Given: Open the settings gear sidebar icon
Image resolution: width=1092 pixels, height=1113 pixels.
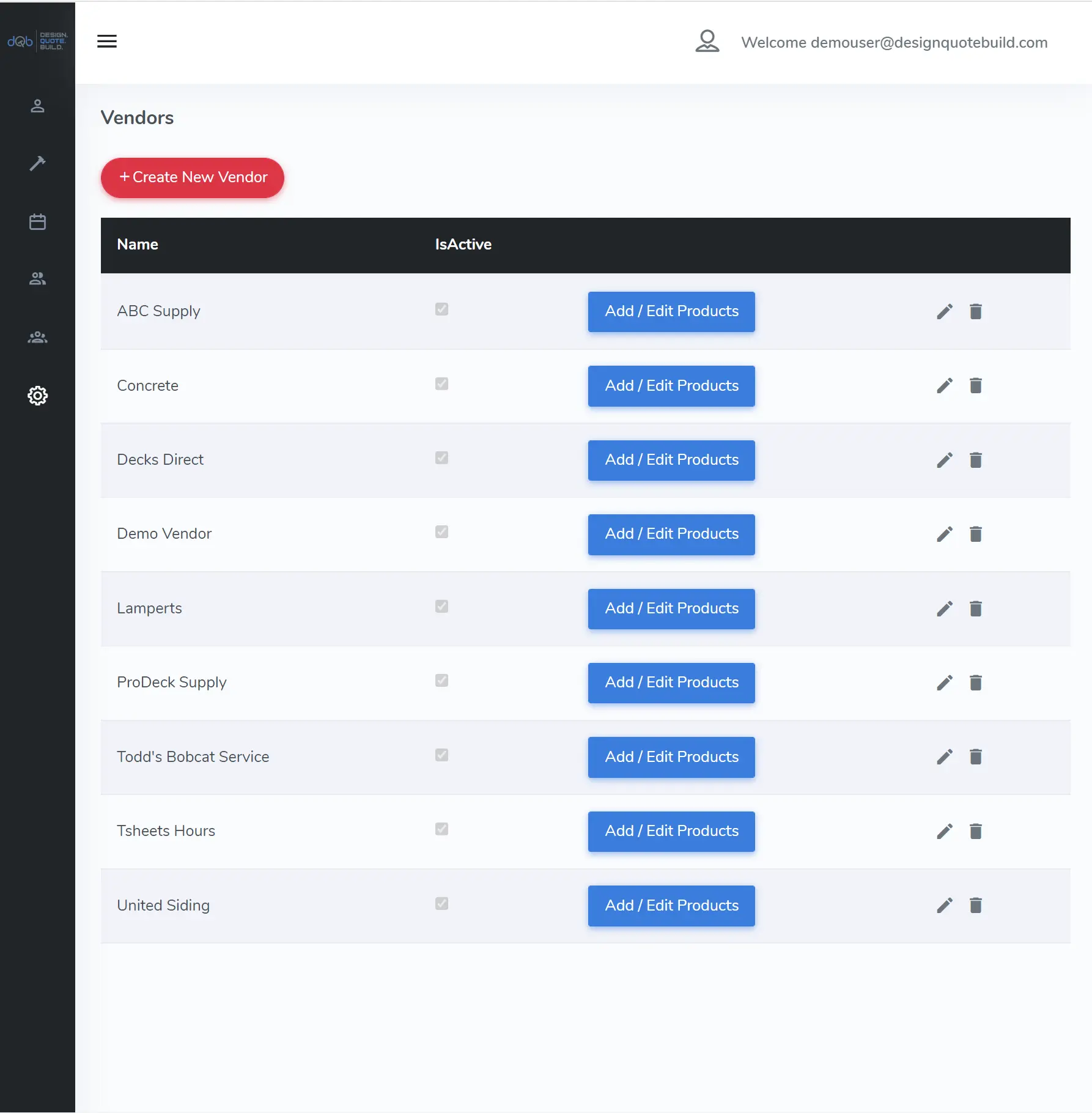Looking at the screenshot, I should point(37,396).
